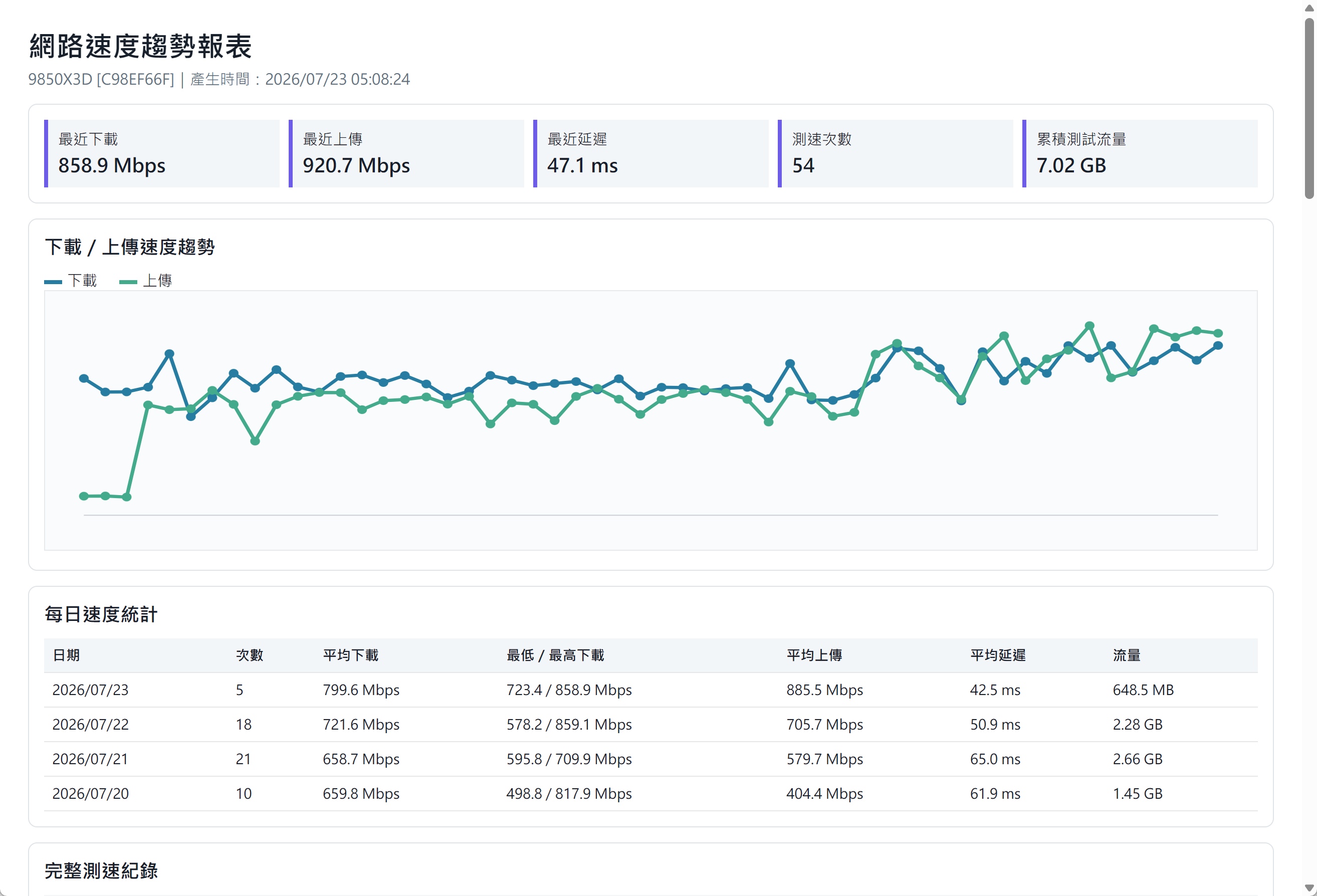Click the 最近延遲 47.1 ms card
This screenshot has width=1317, height=896.
pyautogui.click(x=650, y=153)
